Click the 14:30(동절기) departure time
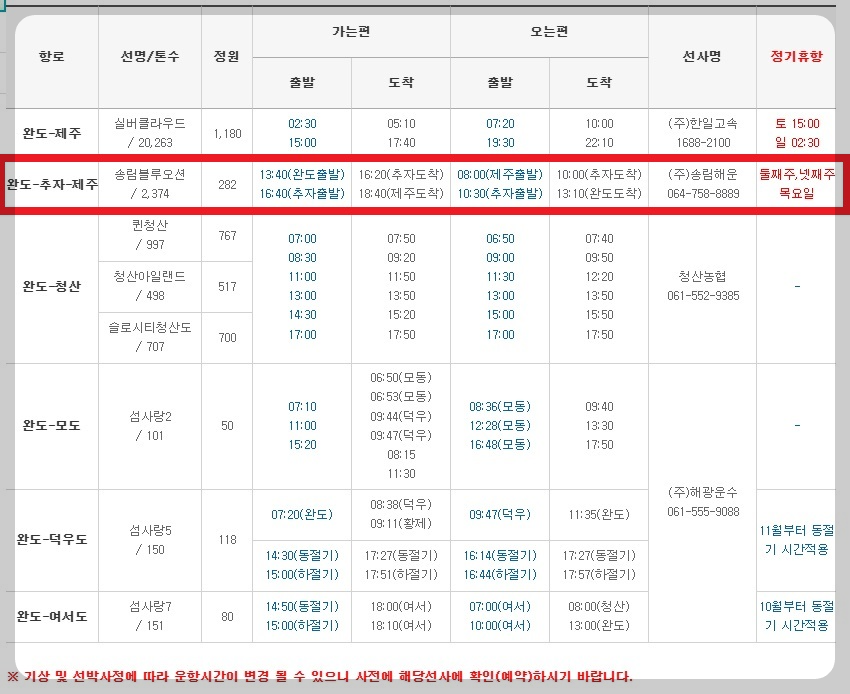The width and height of the screenshot is (850, 694). [x=302, y=556]
